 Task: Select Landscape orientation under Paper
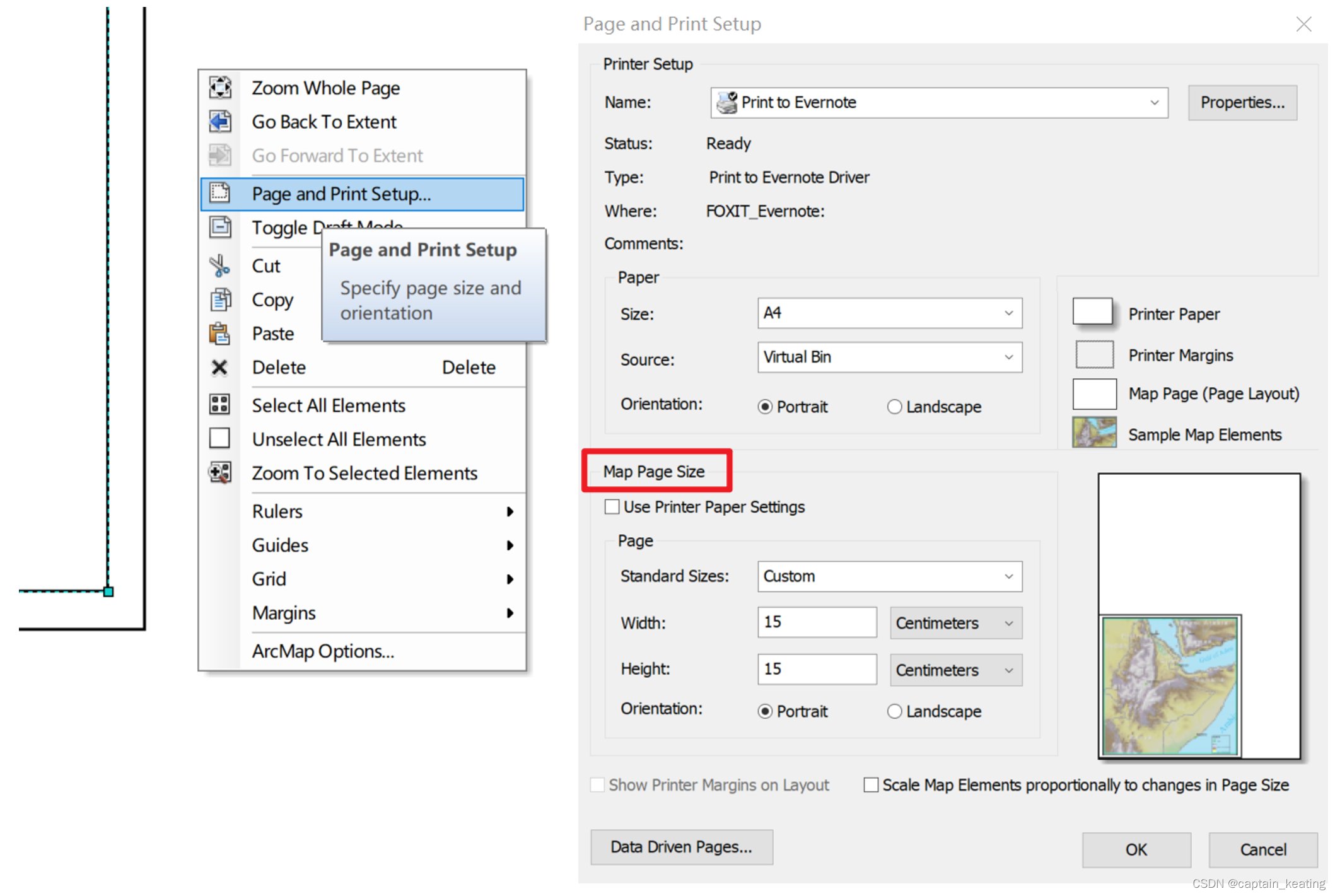point(894,407)
